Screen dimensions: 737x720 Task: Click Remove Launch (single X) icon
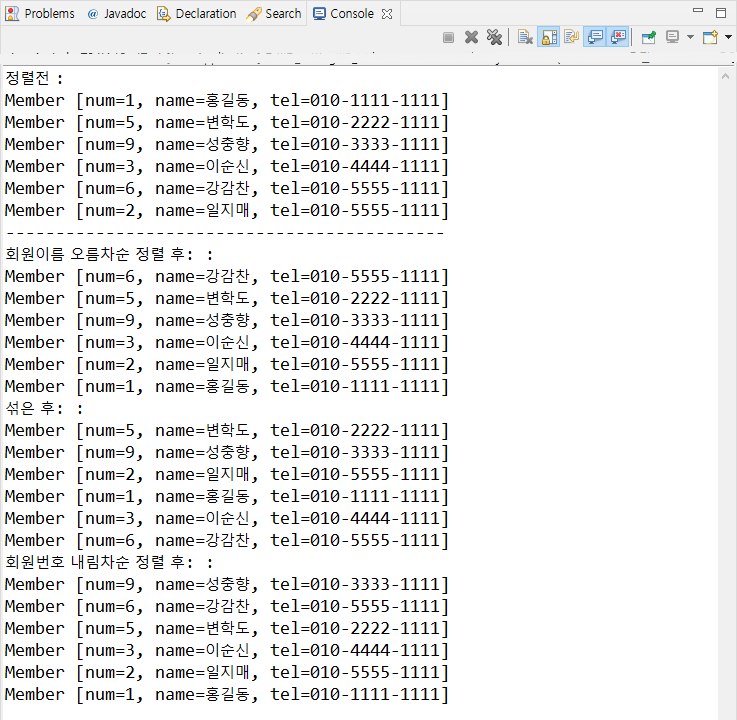click(471, 37)
